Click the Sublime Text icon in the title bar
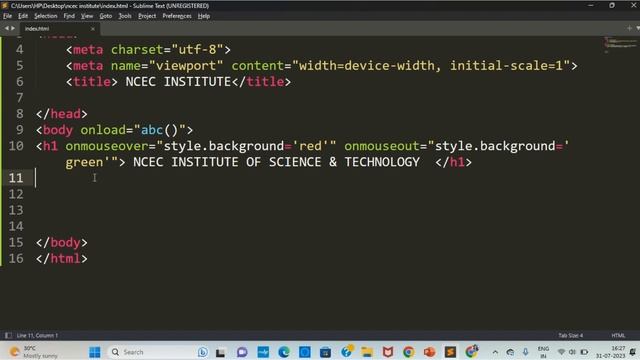 click(x=4, y=5)
